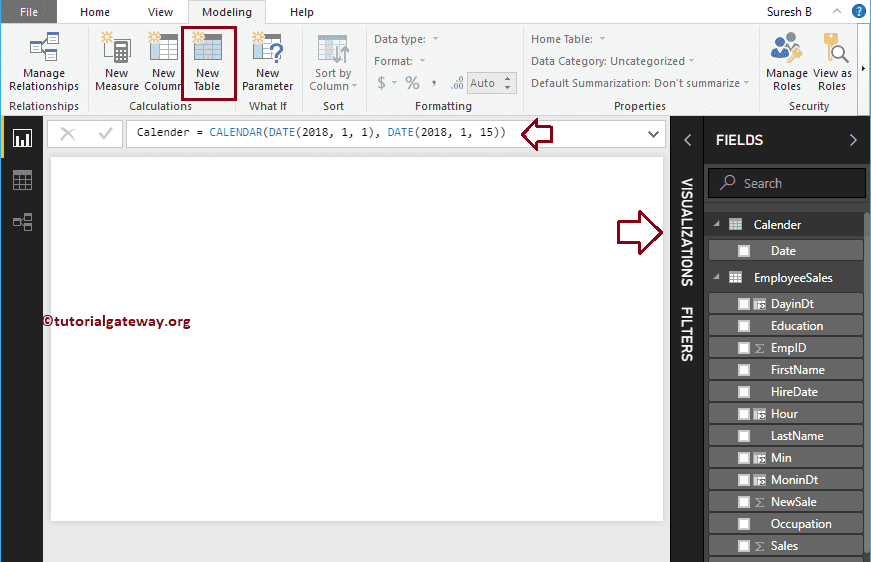Check the Hour field checkbox
The image size is (871, 562).
coord(744,414)
